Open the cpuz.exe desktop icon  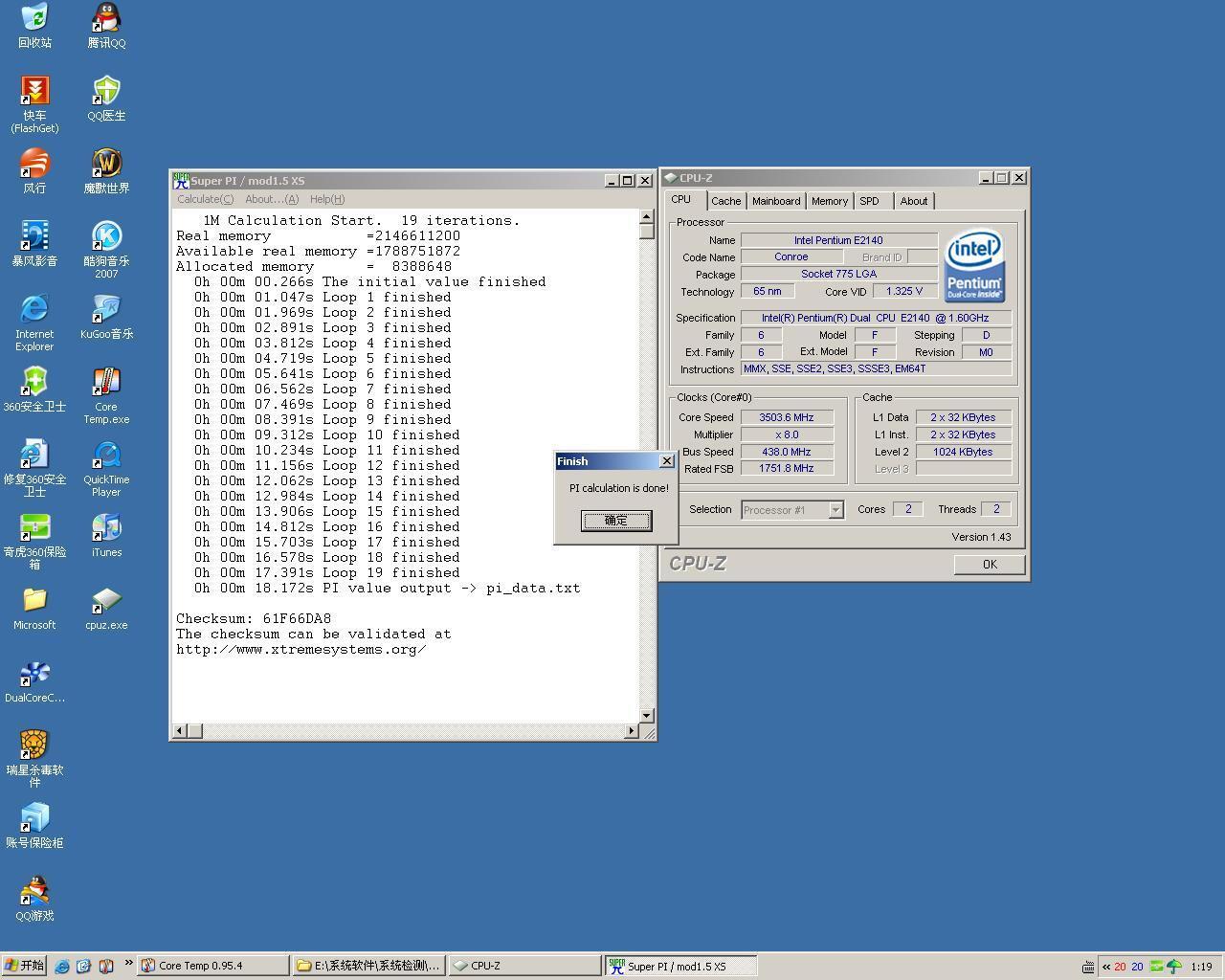pyautogui.click(x=106, y=601)
